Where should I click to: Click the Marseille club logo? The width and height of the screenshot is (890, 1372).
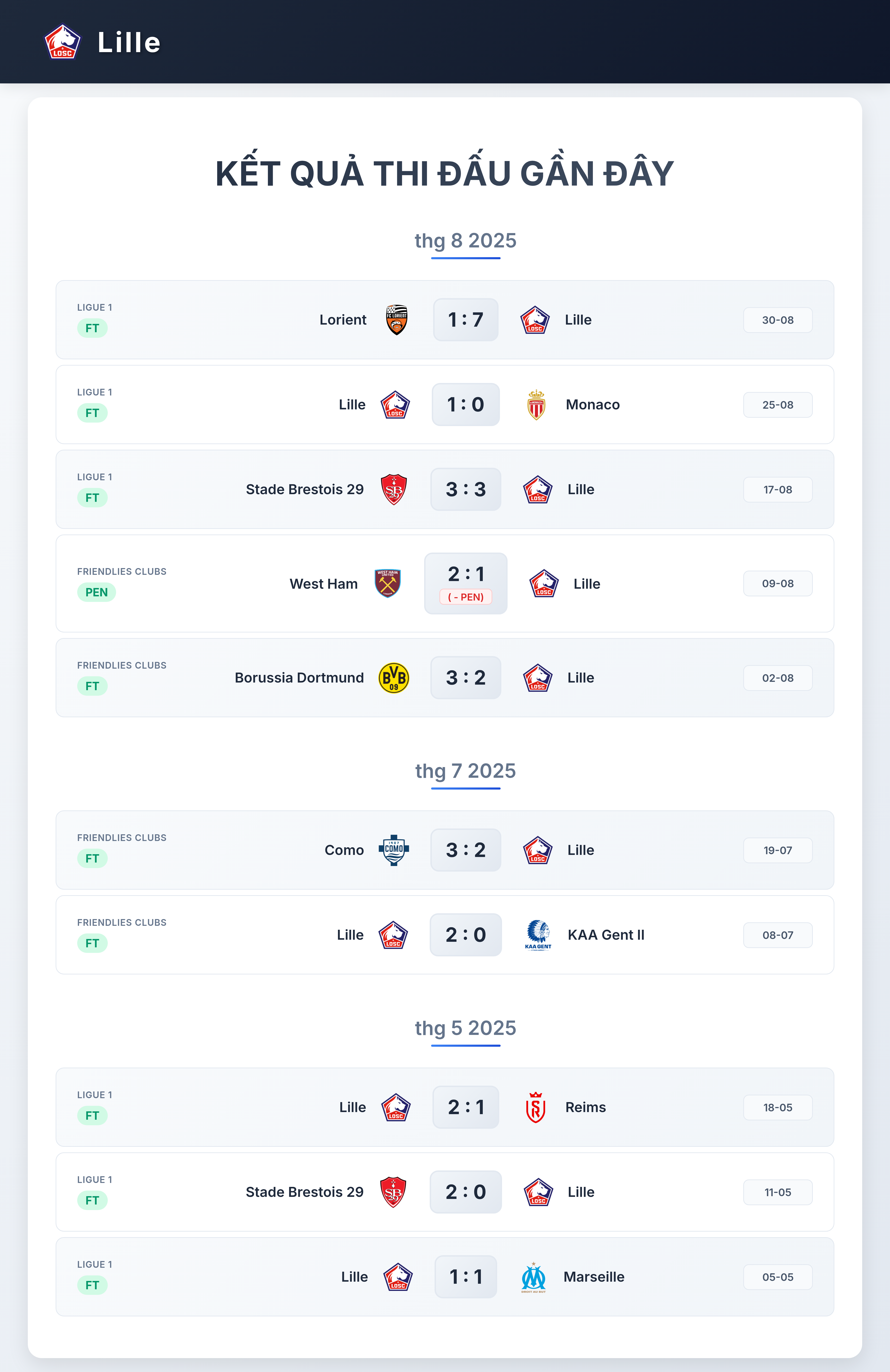(534, 1277)
